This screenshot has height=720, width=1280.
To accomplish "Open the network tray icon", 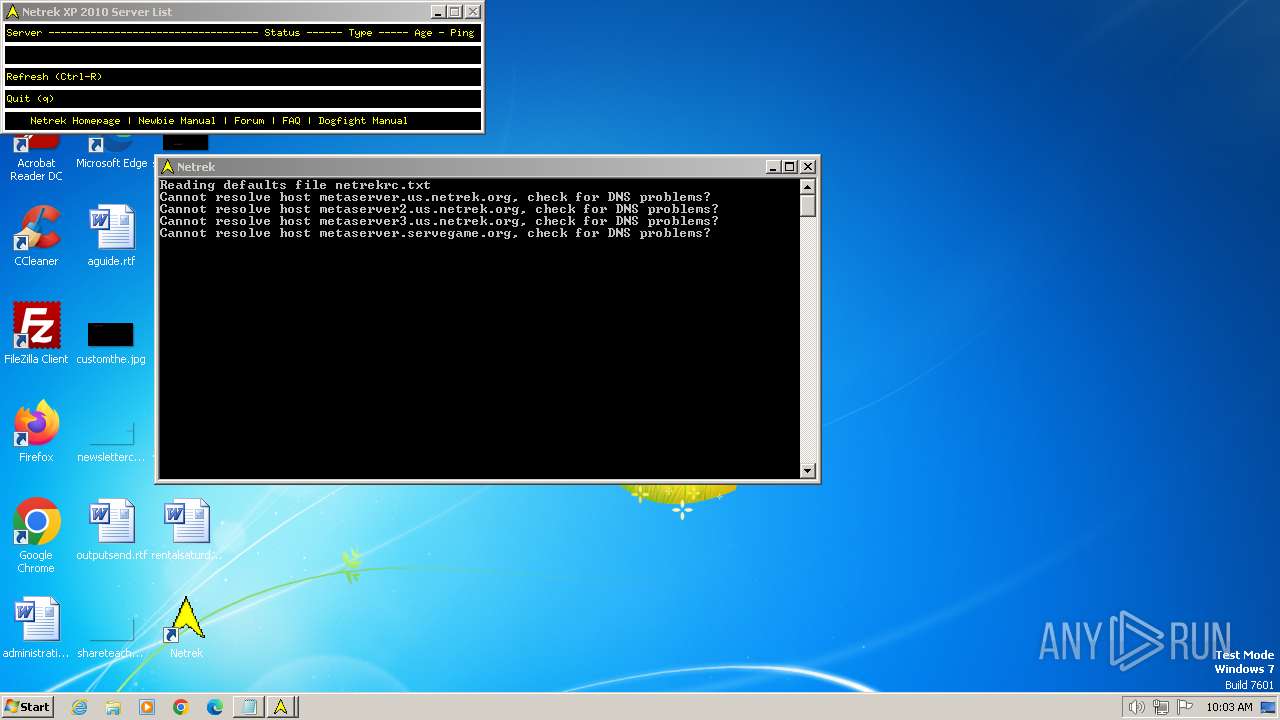I will pyautogui.click(x=1161, y=707).
